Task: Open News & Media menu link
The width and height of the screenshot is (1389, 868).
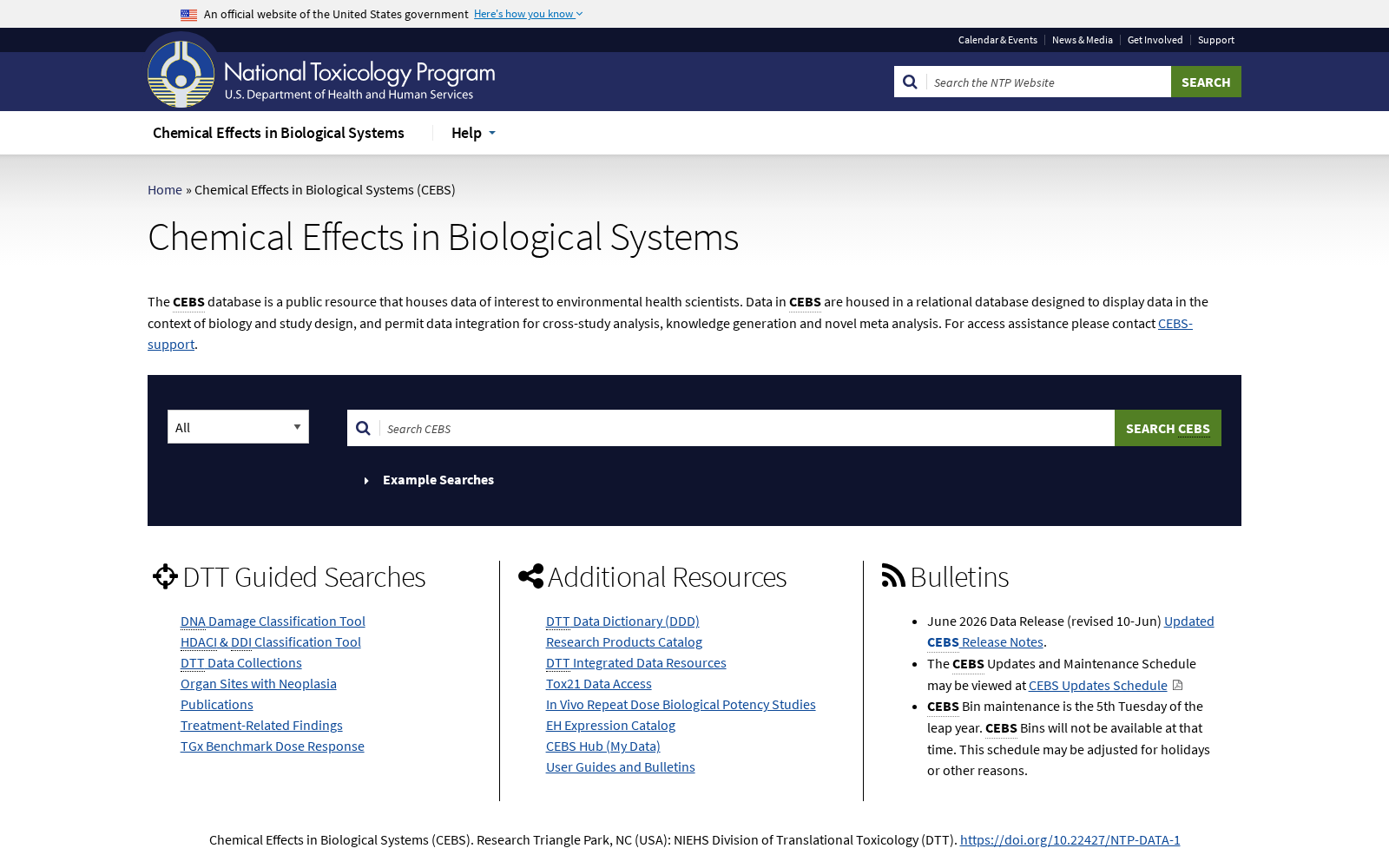Action: coord(1083,40)
